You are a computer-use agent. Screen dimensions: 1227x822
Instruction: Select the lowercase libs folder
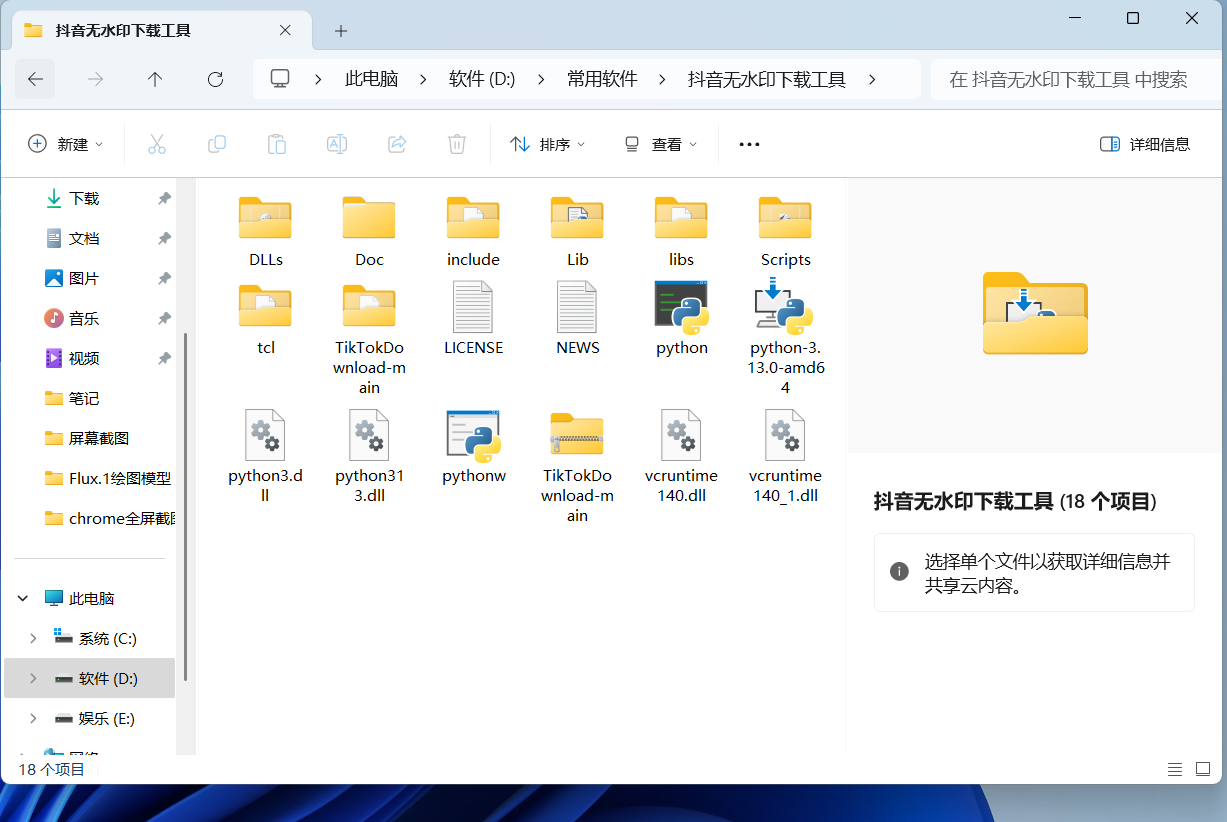click(682, 232)
